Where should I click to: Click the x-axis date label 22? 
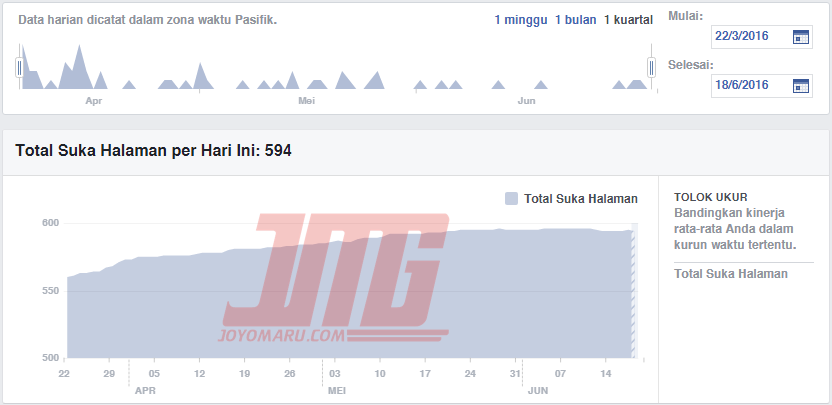pyautogui.click(x=64, y=374)
